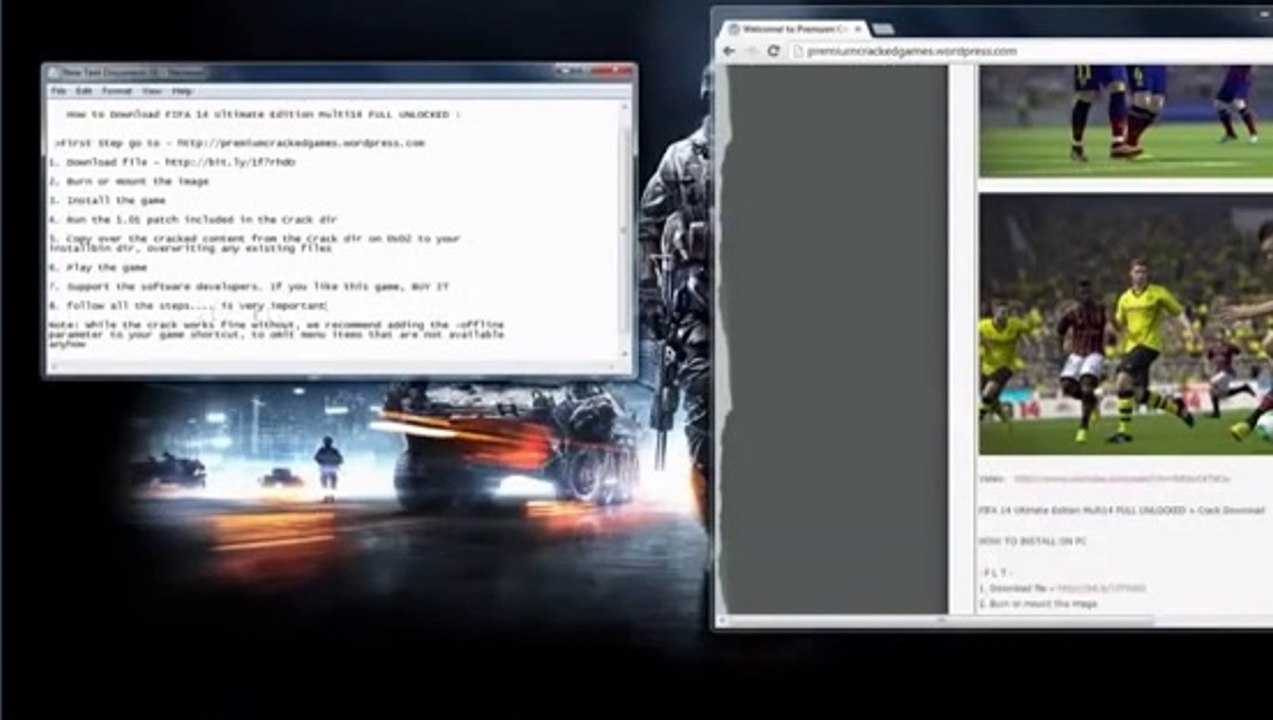Click the '4. Run the 1.01 patch' line
Image resolution: width=1273 pixels, height=720 pixels.
pos(193,219)
